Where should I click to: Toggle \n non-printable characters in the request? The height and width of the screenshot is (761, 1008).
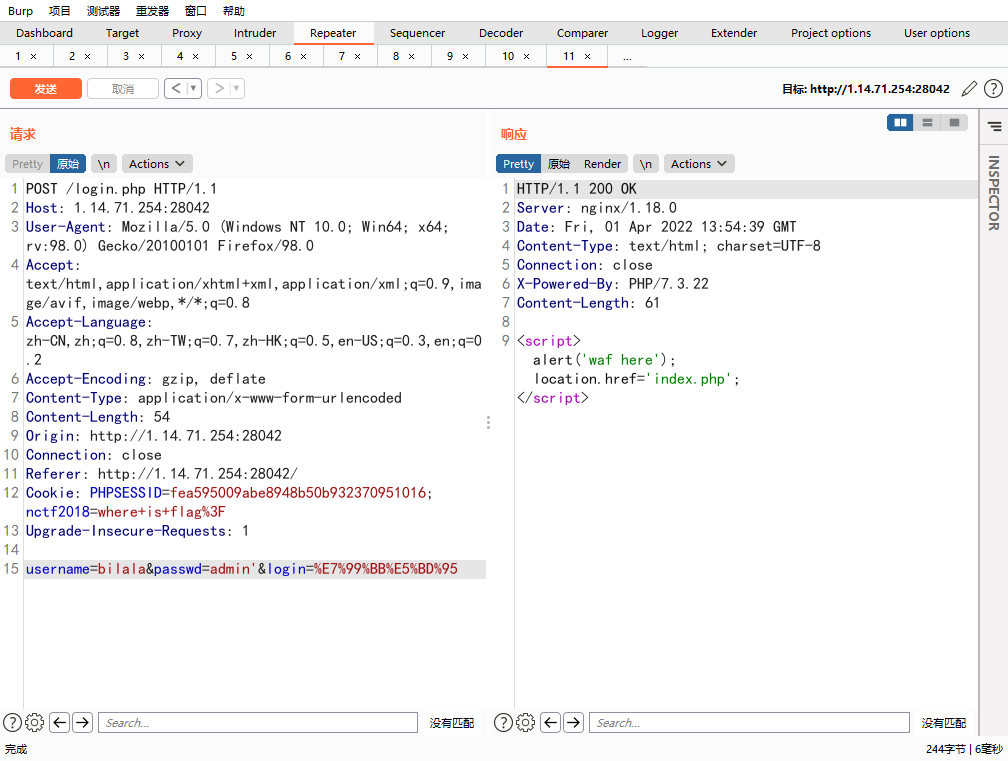tap(104, 164)
